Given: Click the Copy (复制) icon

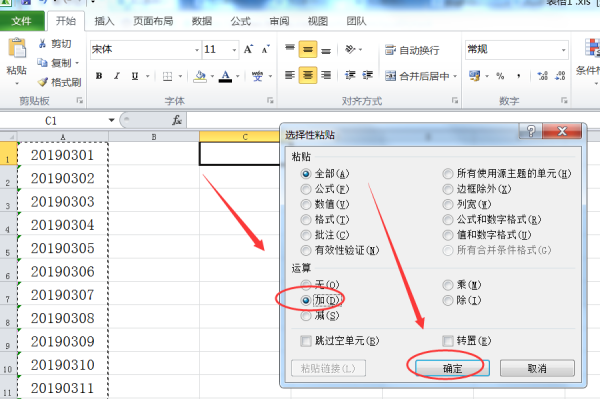Looking at the screenshot, I should (42, 62).
